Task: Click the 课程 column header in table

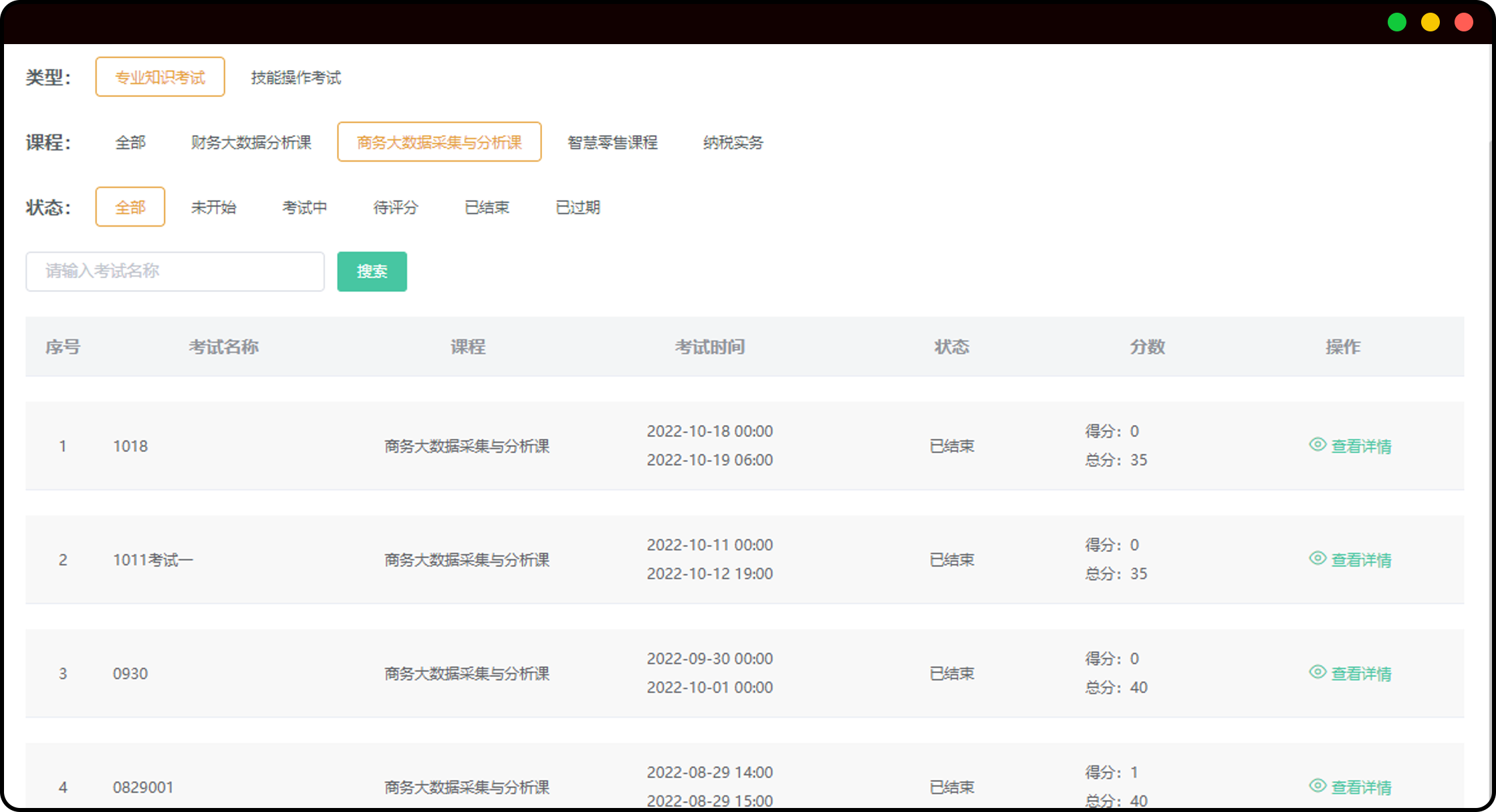Action: point(467,346)
